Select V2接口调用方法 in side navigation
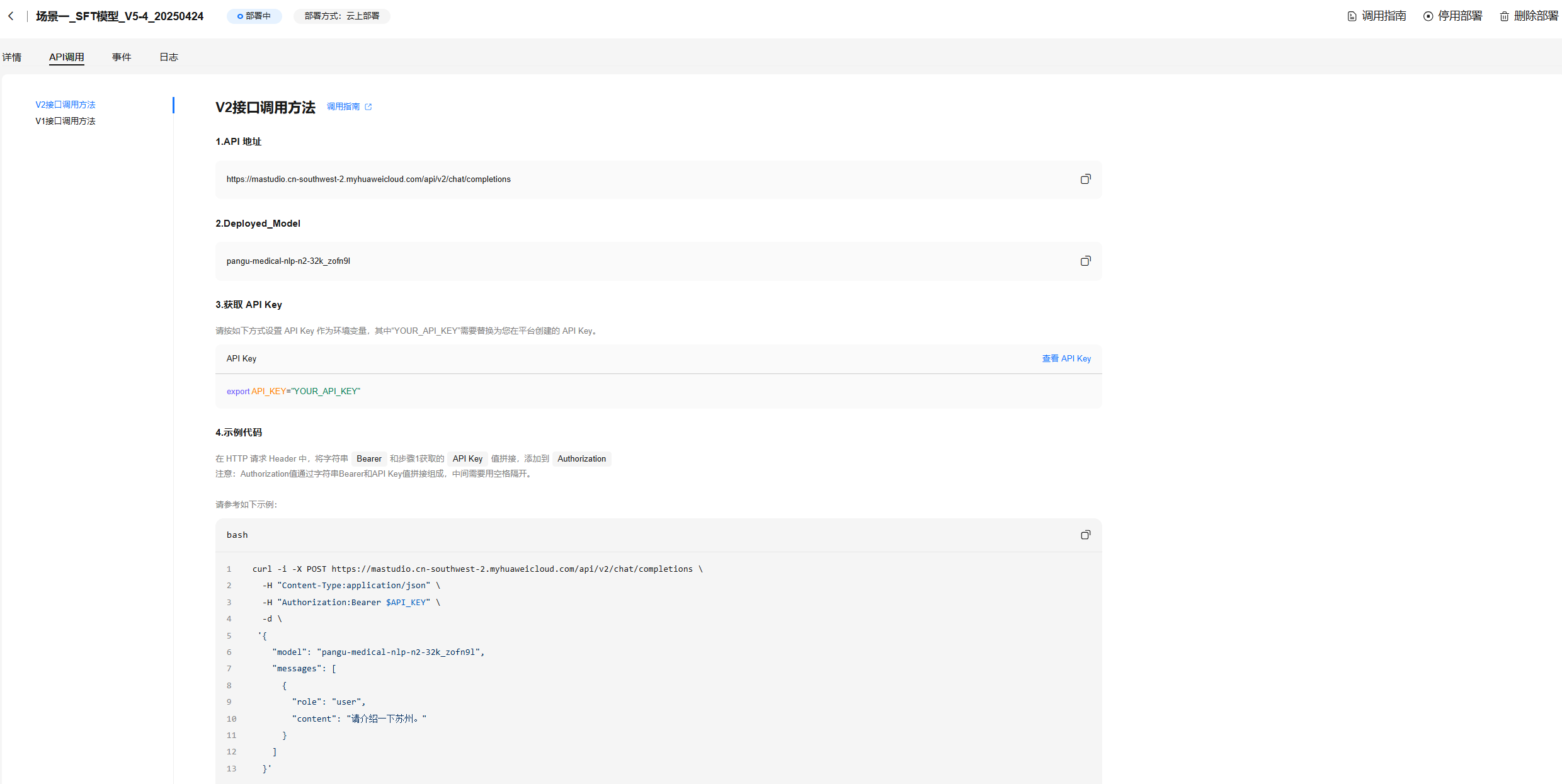Screen dimensions: 1562x784 [66, 105]
